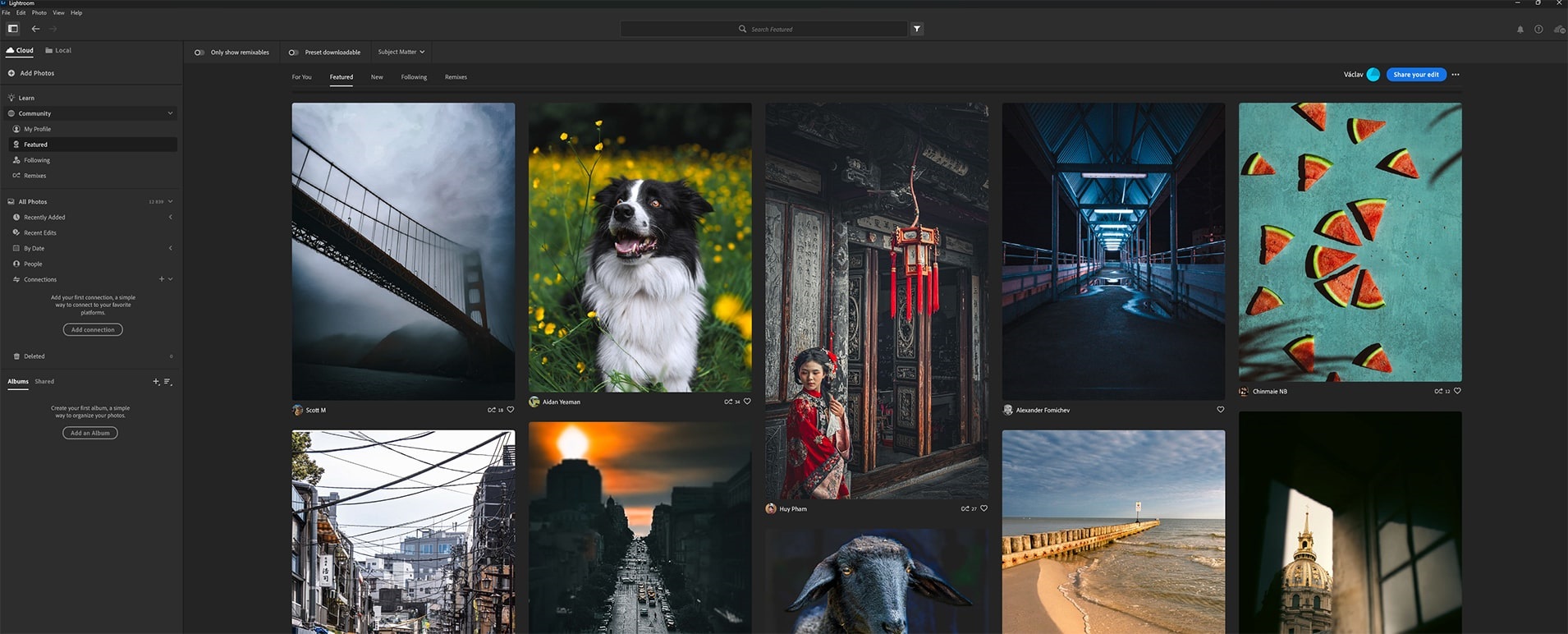The width and height of the screenshot is (1568, 634).
Task: Click Add connection button
Action: tap(93, 329)
